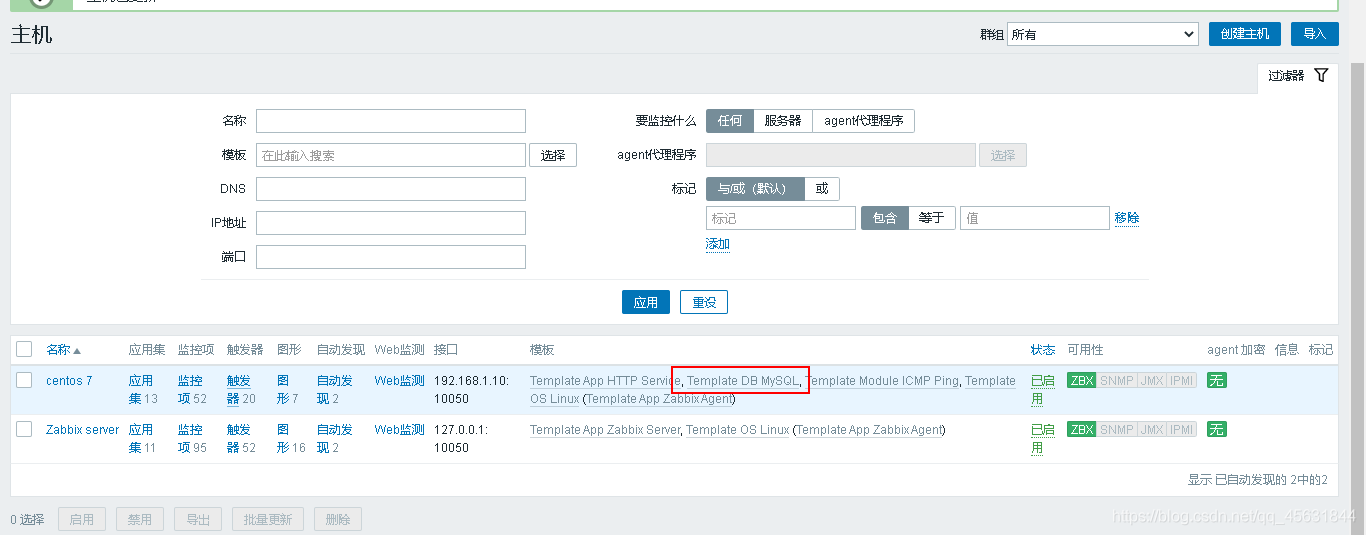Open 触发器 52 for Zabbix server

click(x=239, y=438)
